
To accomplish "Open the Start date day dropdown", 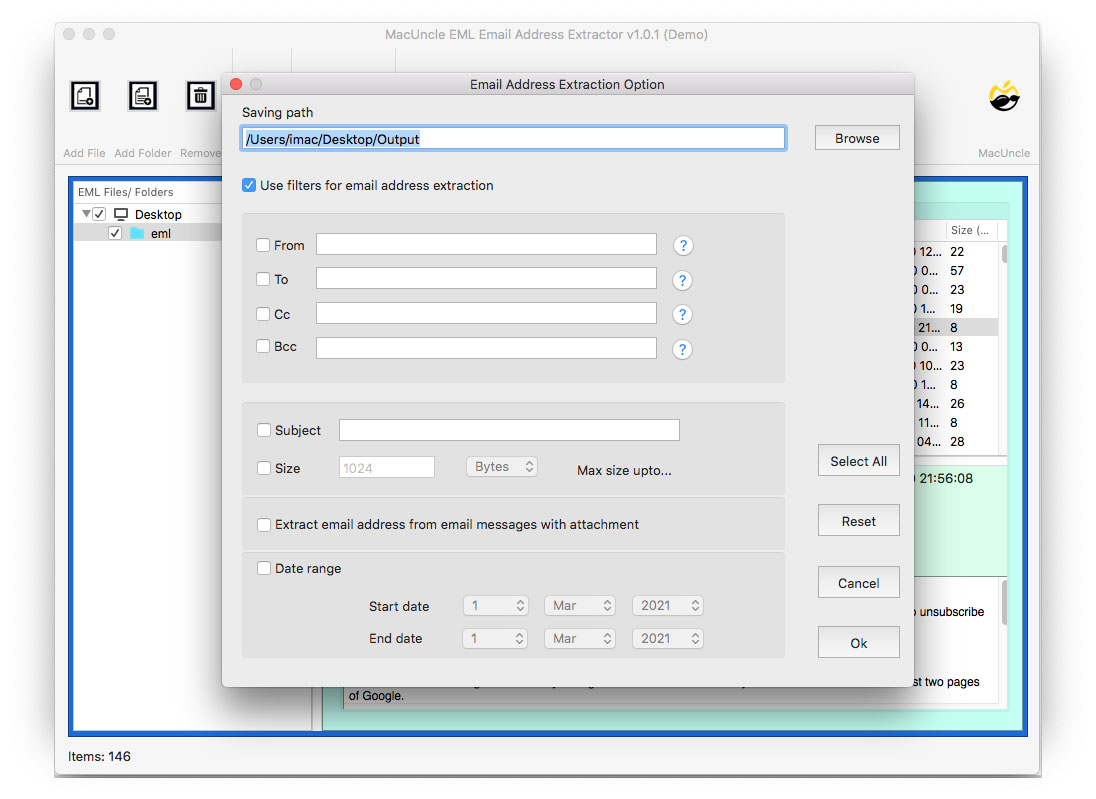I will pos(496,605).
